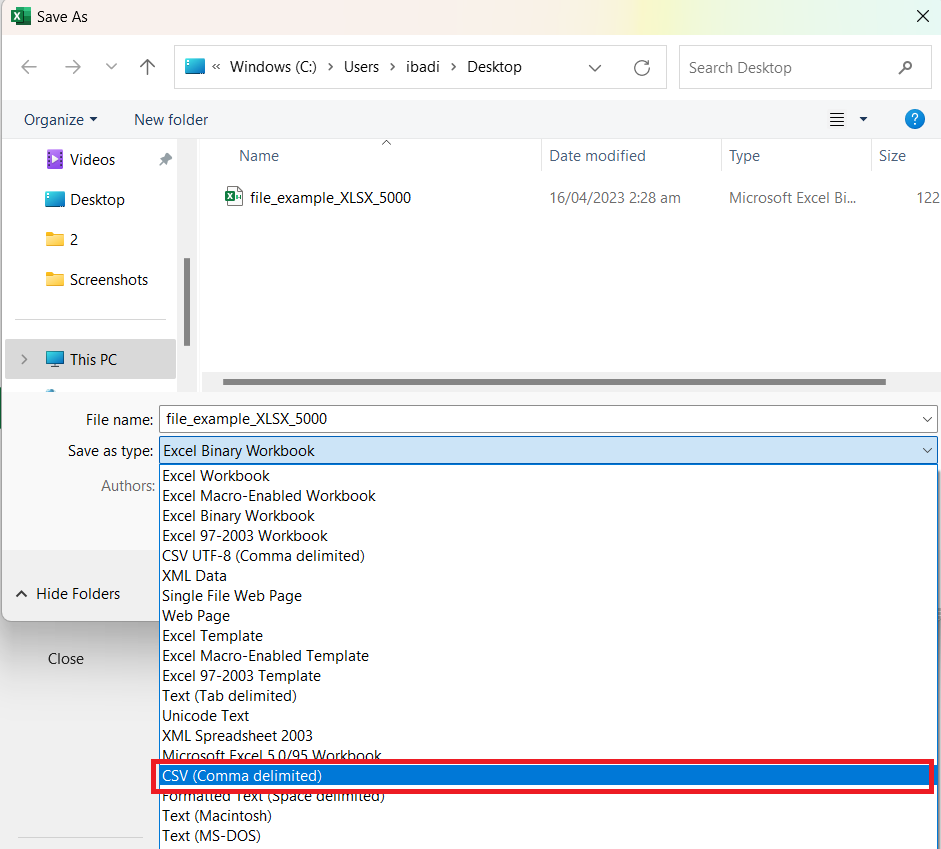Choose Excel Macro-Enabled Template type
This screenshot has height=849, width=941.
click(x=548, y=656)
